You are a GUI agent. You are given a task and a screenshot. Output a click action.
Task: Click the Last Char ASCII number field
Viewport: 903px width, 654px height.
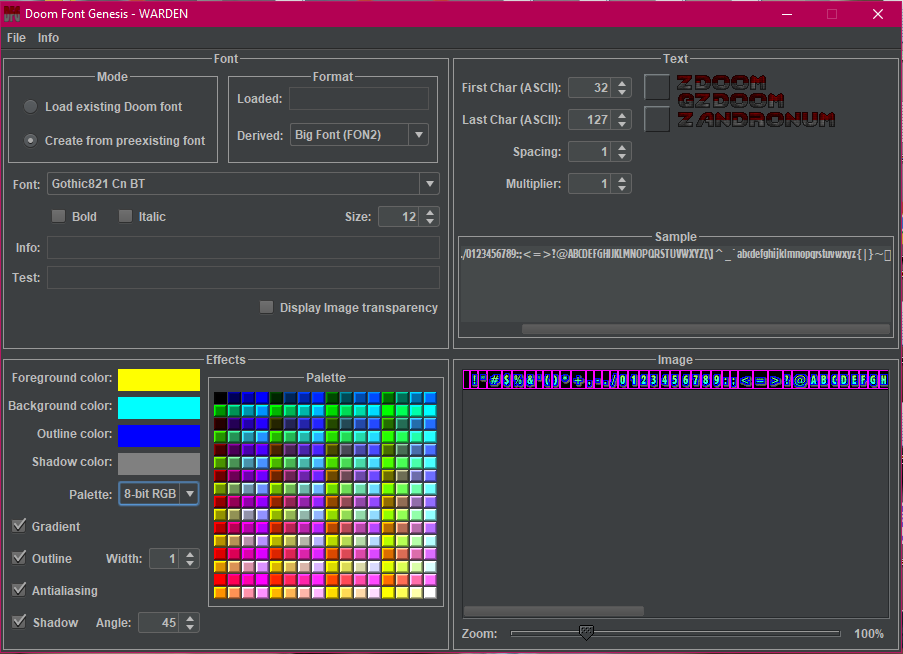click(591, 120)
